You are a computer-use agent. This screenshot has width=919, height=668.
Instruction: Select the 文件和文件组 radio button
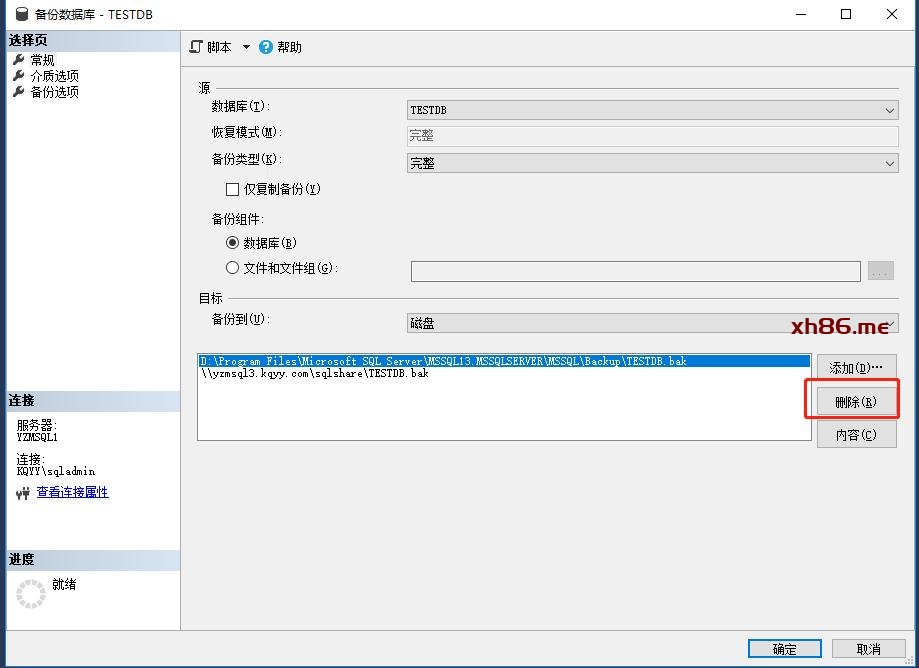[233, 268]
